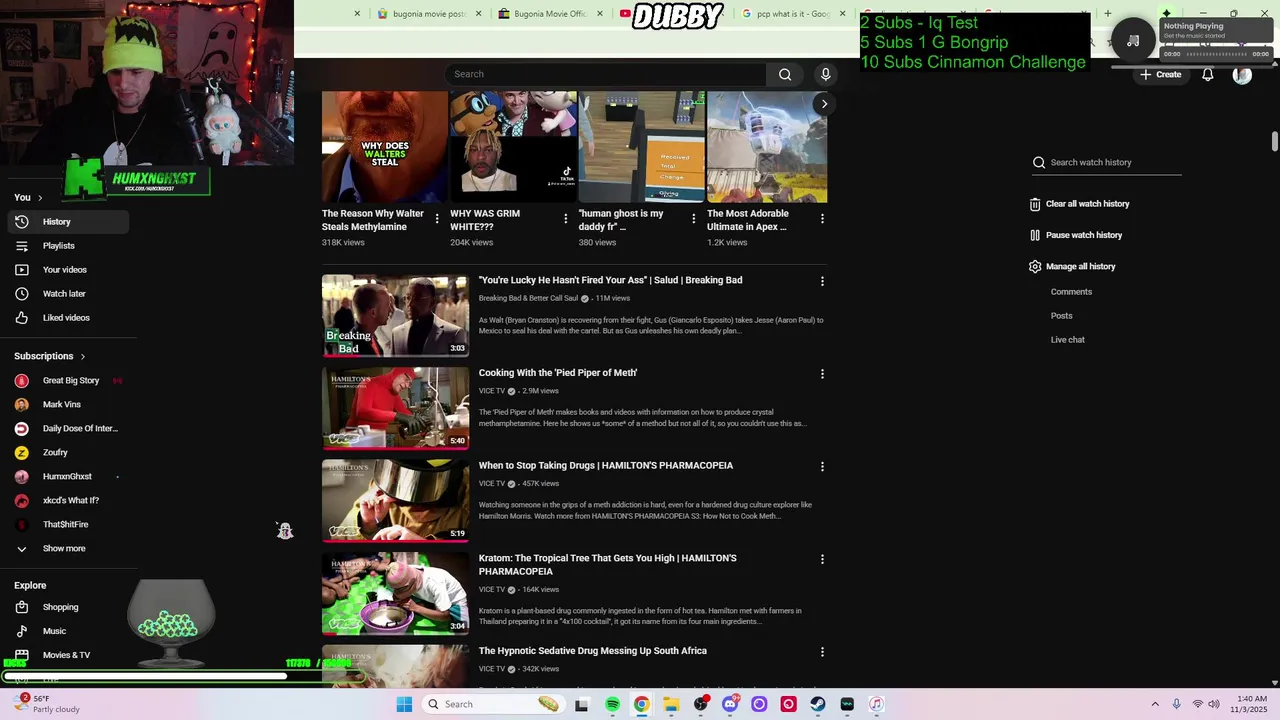Open Movies & TV under Explore
This screenshot has width=1280, height=720.
click(64, 655)
